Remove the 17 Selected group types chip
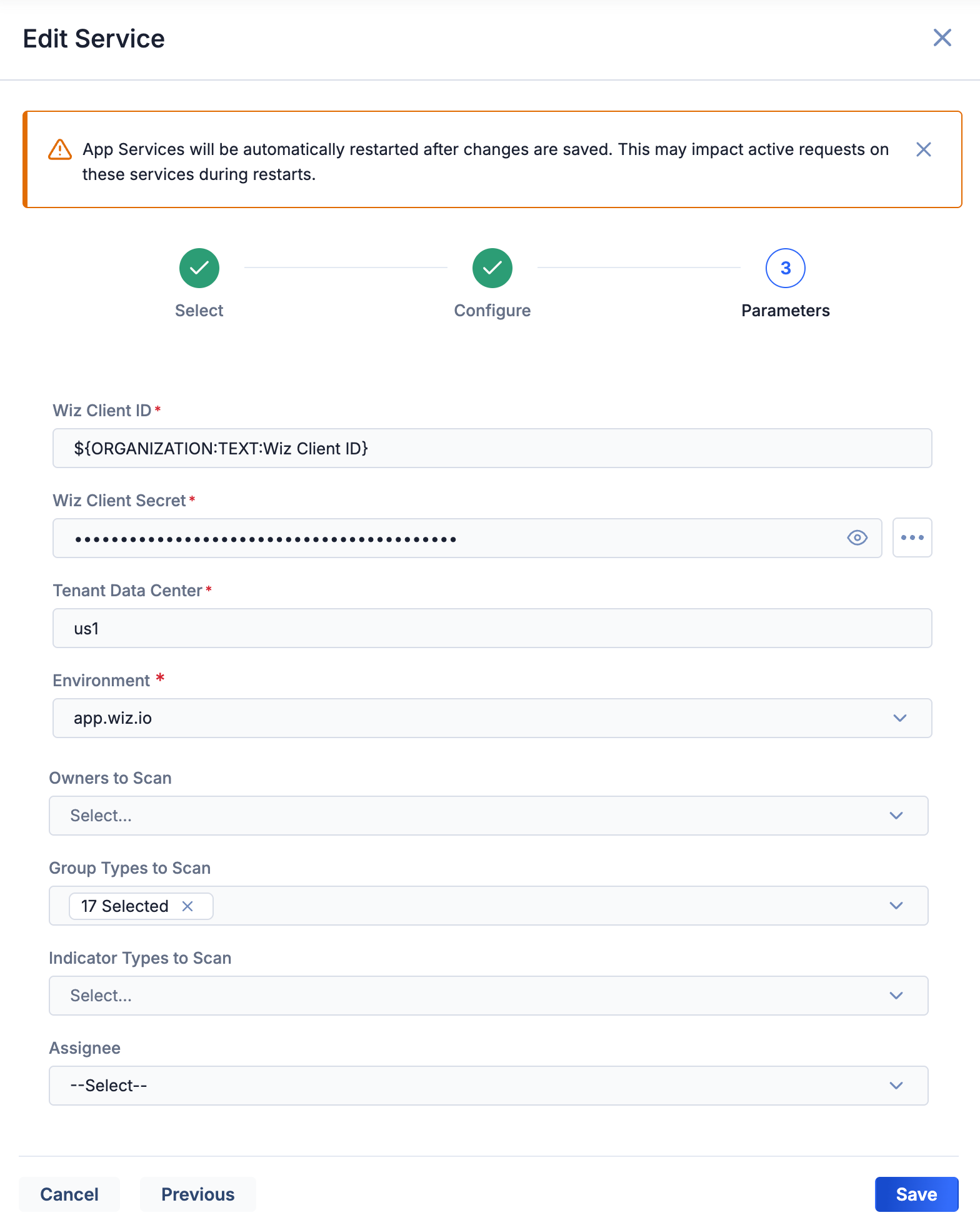980x1220 pixels. click(187, 906)
